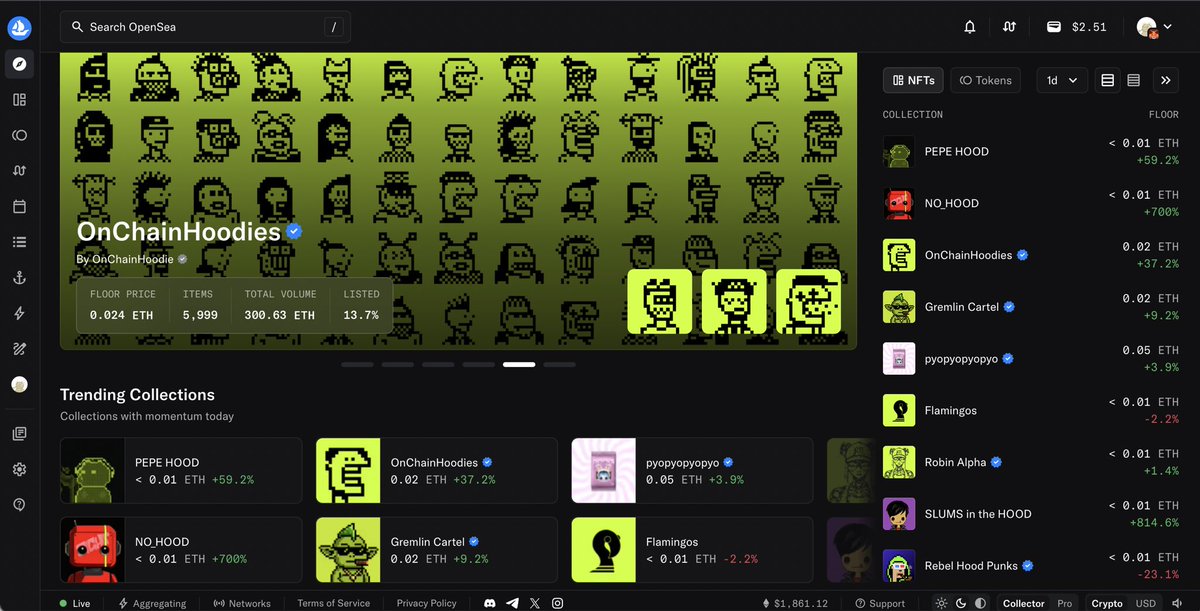Screen dimensions: 1200x611
Task: Open the Support link in the footer
Action: point(879,603)
